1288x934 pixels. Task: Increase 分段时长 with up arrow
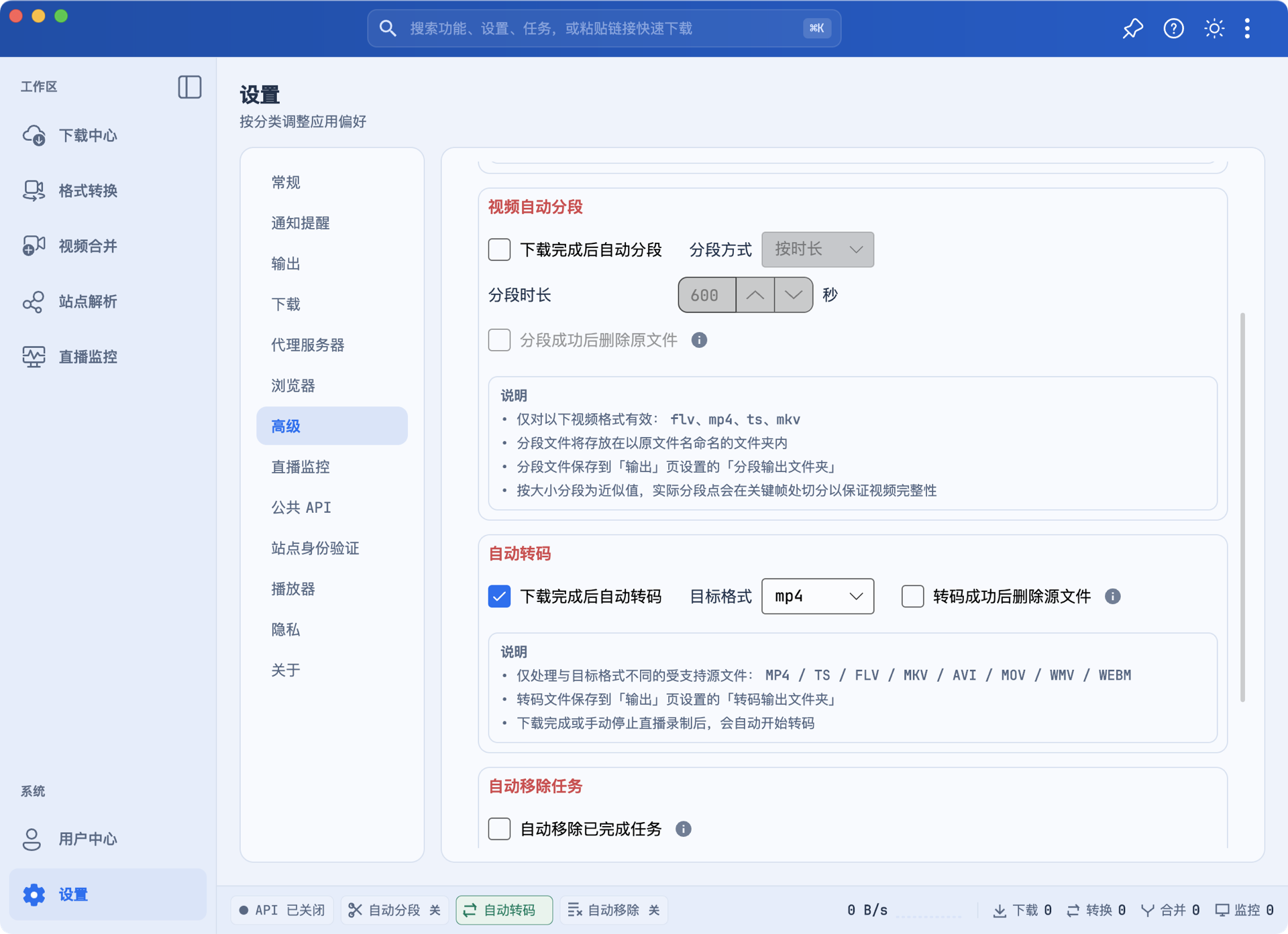coord(755,295)
